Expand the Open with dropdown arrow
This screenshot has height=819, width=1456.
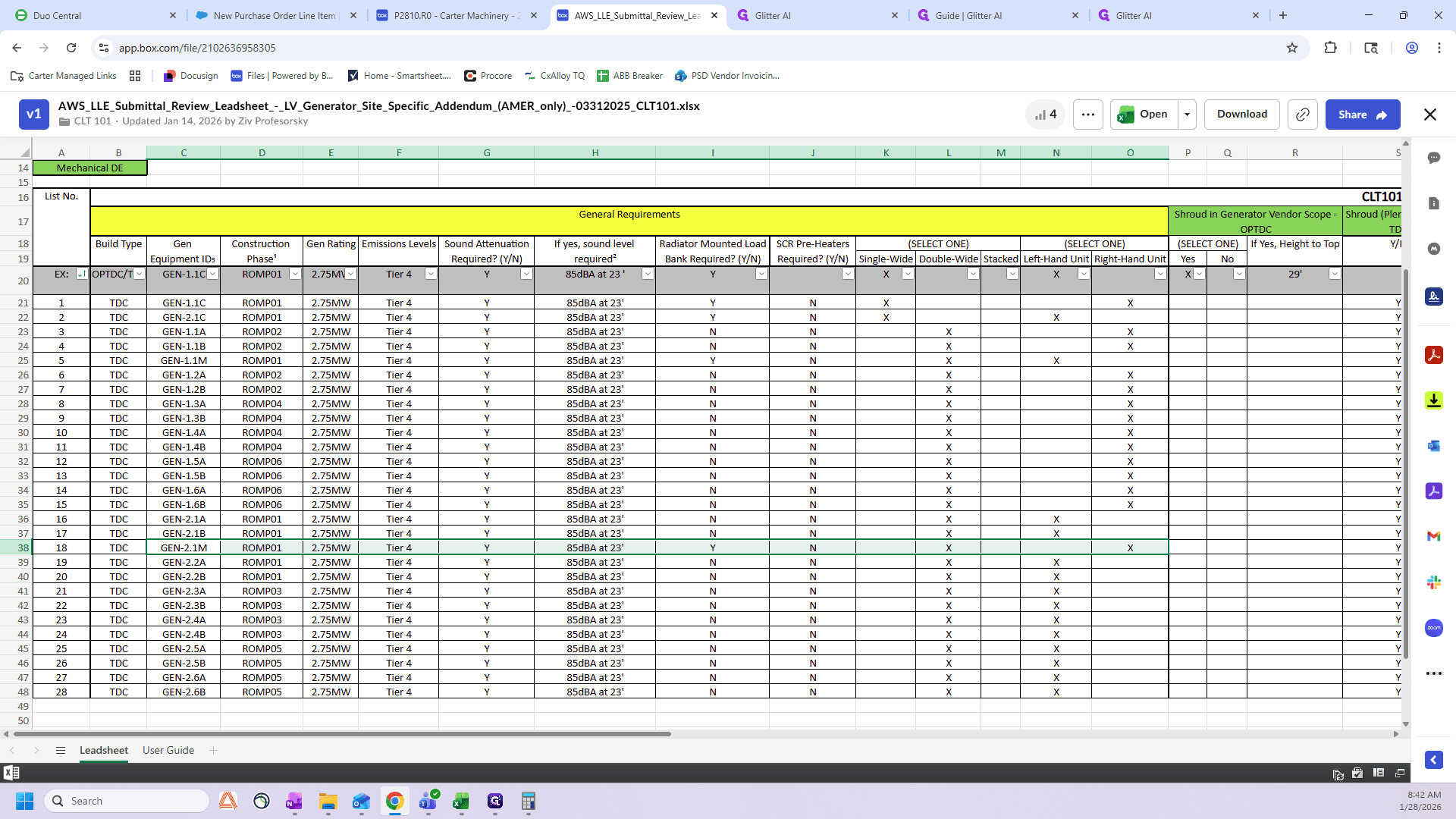click(x=1187, y=115)
